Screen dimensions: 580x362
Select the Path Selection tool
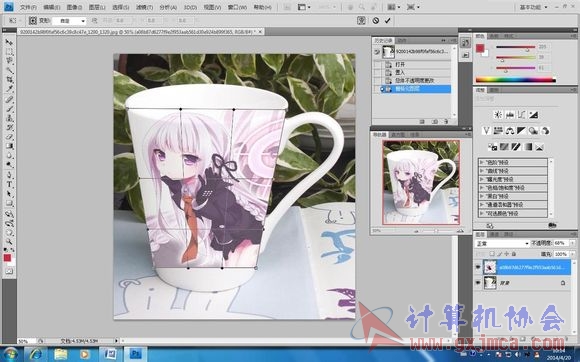click(9, 194)
